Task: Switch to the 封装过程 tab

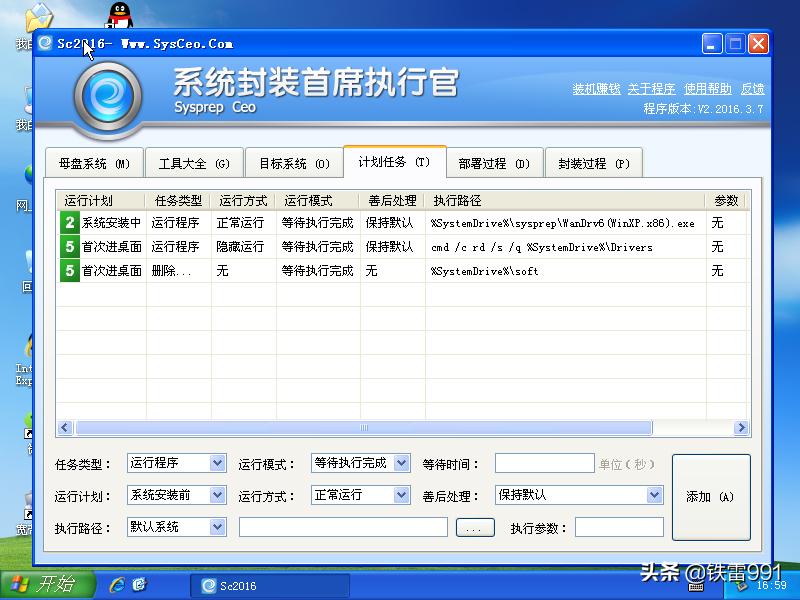Action: [594, 162]
